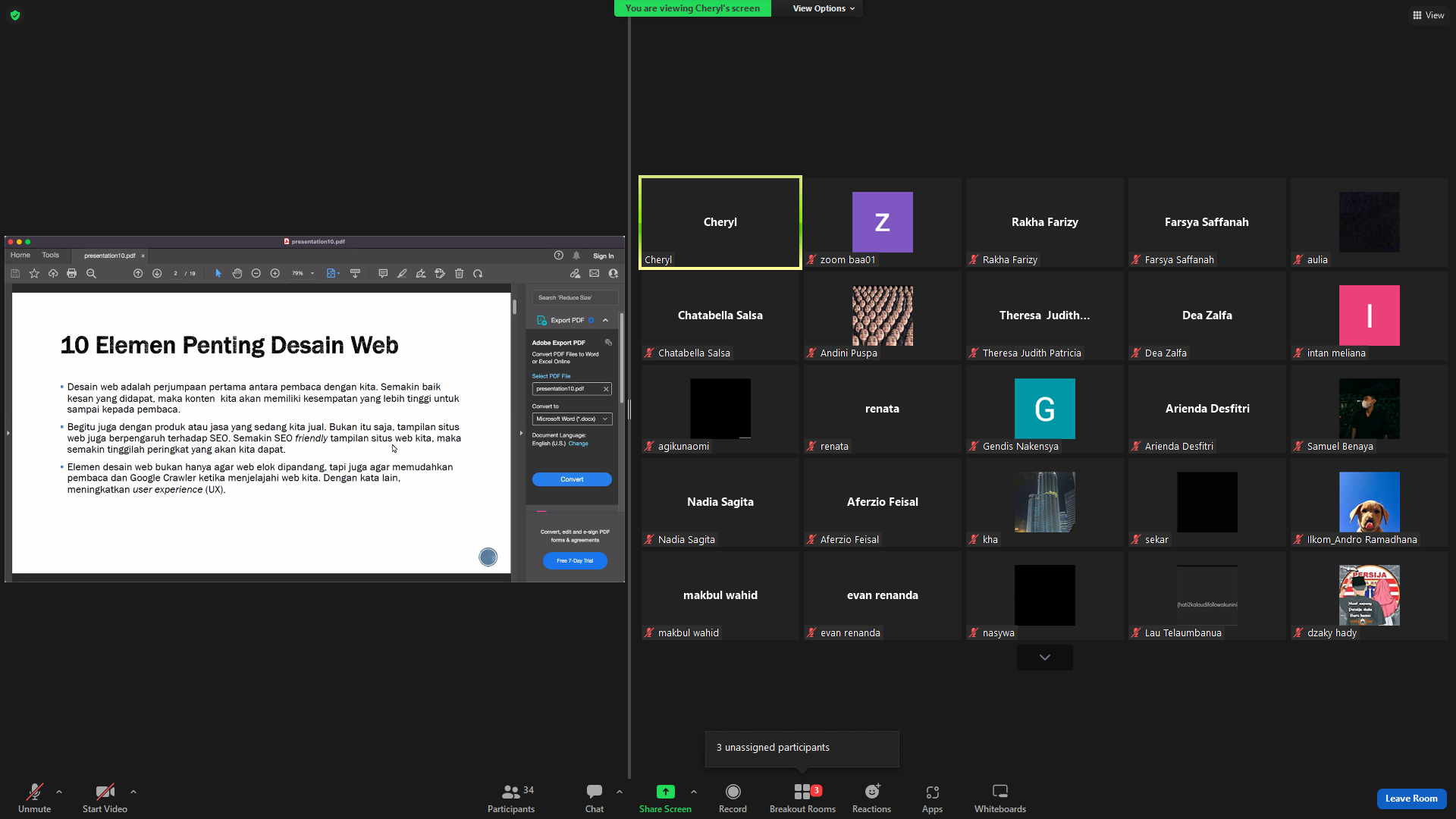Click Free 7-Day Trial button
The height and width of the screenshot is (819, 1456).
click(575, 561)
